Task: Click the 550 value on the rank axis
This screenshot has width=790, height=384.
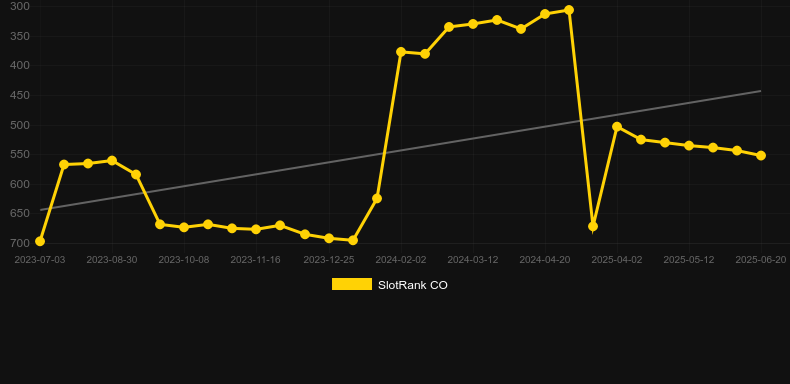Action: click(x=20, y=155)
